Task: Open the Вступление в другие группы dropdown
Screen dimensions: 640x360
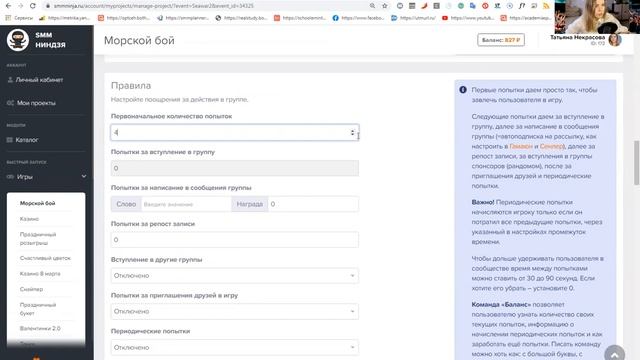Action: coord(235,276)
